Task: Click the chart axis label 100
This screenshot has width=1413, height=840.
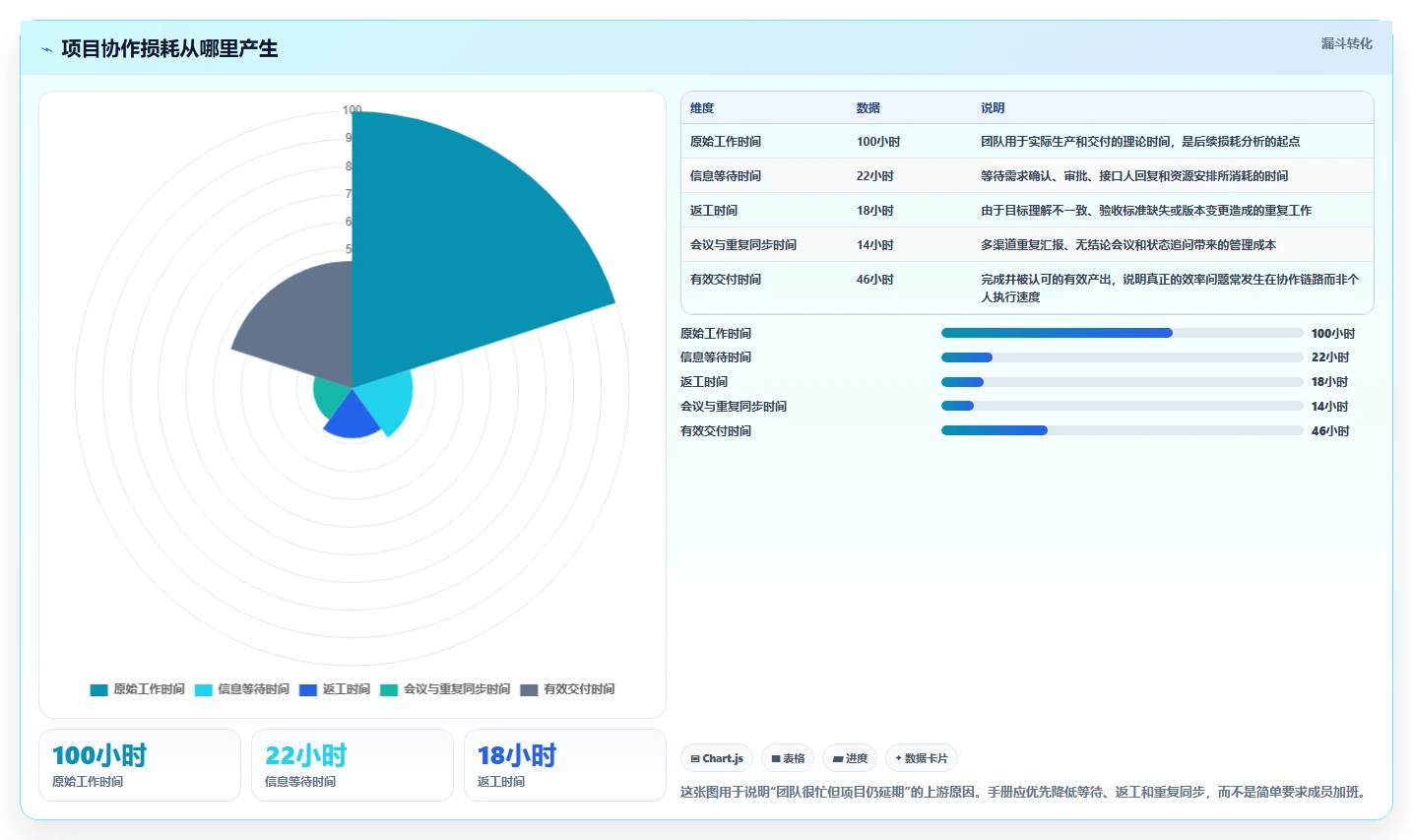Action: (353, 109)
